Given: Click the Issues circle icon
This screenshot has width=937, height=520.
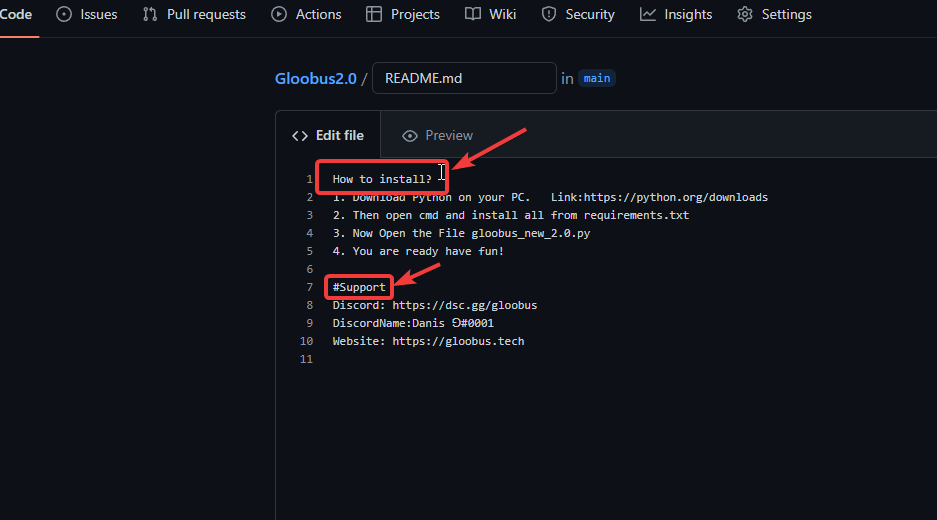Looking at the screenshot, I should tap(64, 14).
